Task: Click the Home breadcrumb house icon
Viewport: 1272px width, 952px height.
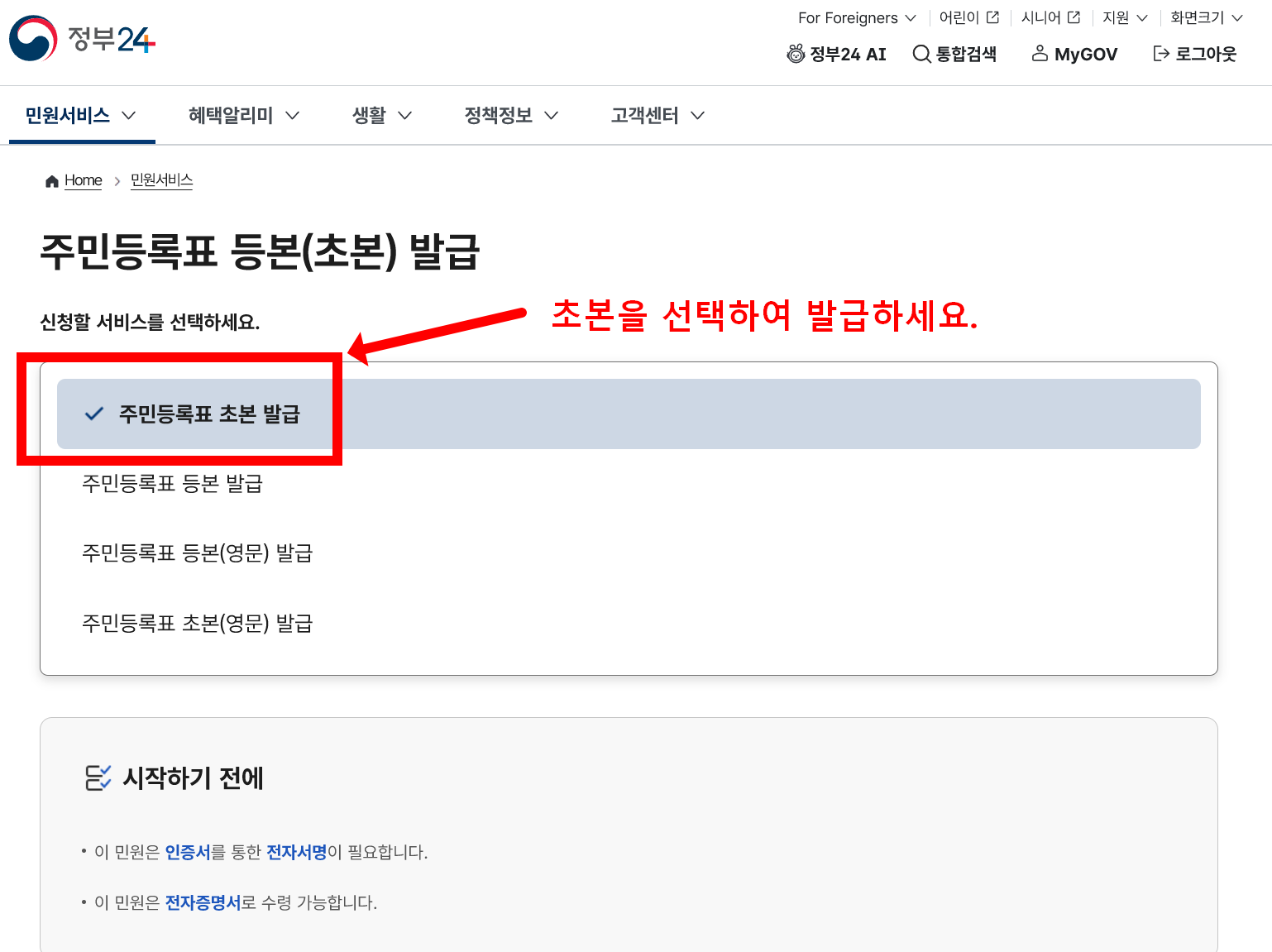Action: (51, 180)
